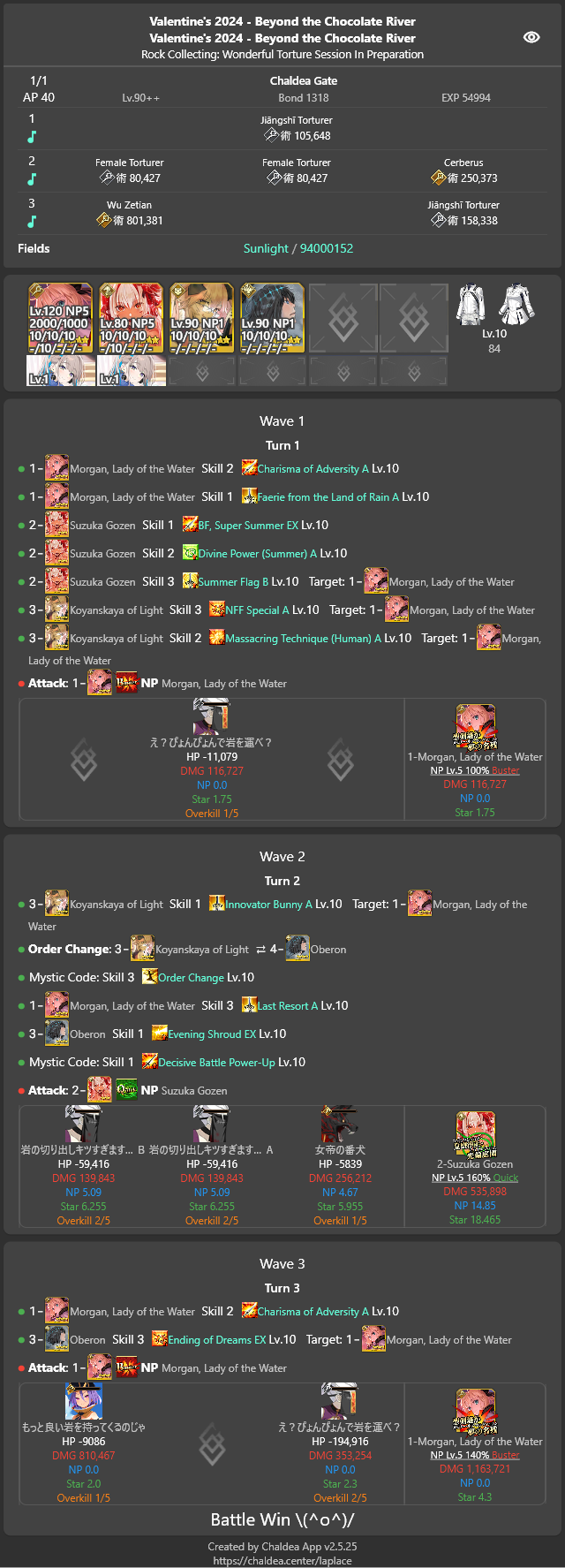Screen dimensions: 565x1568
Task: Click the Summer Flag B skill icon
Action: pos(190,581)
